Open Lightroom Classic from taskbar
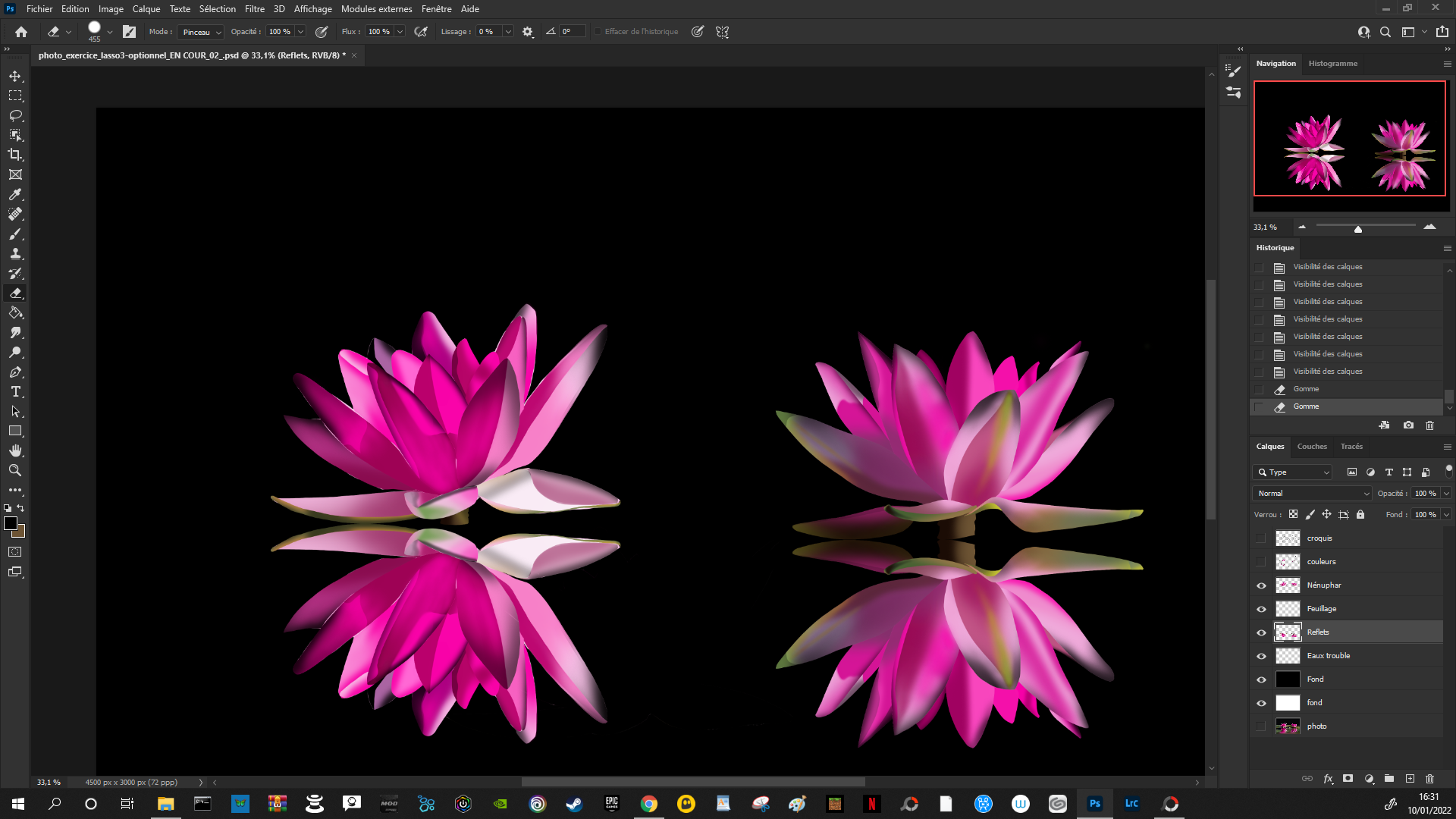Viewport: 1456px width, 819px height. (1131, 804)
